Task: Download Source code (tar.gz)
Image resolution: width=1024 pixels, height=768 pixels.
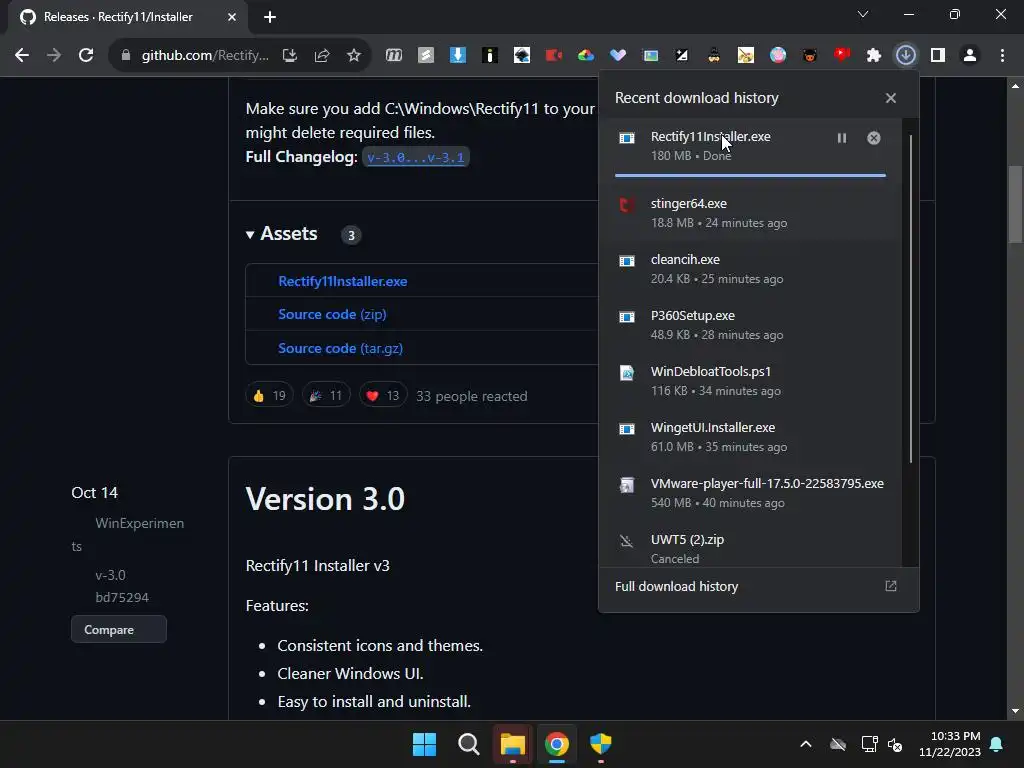Action: [340, 348]
